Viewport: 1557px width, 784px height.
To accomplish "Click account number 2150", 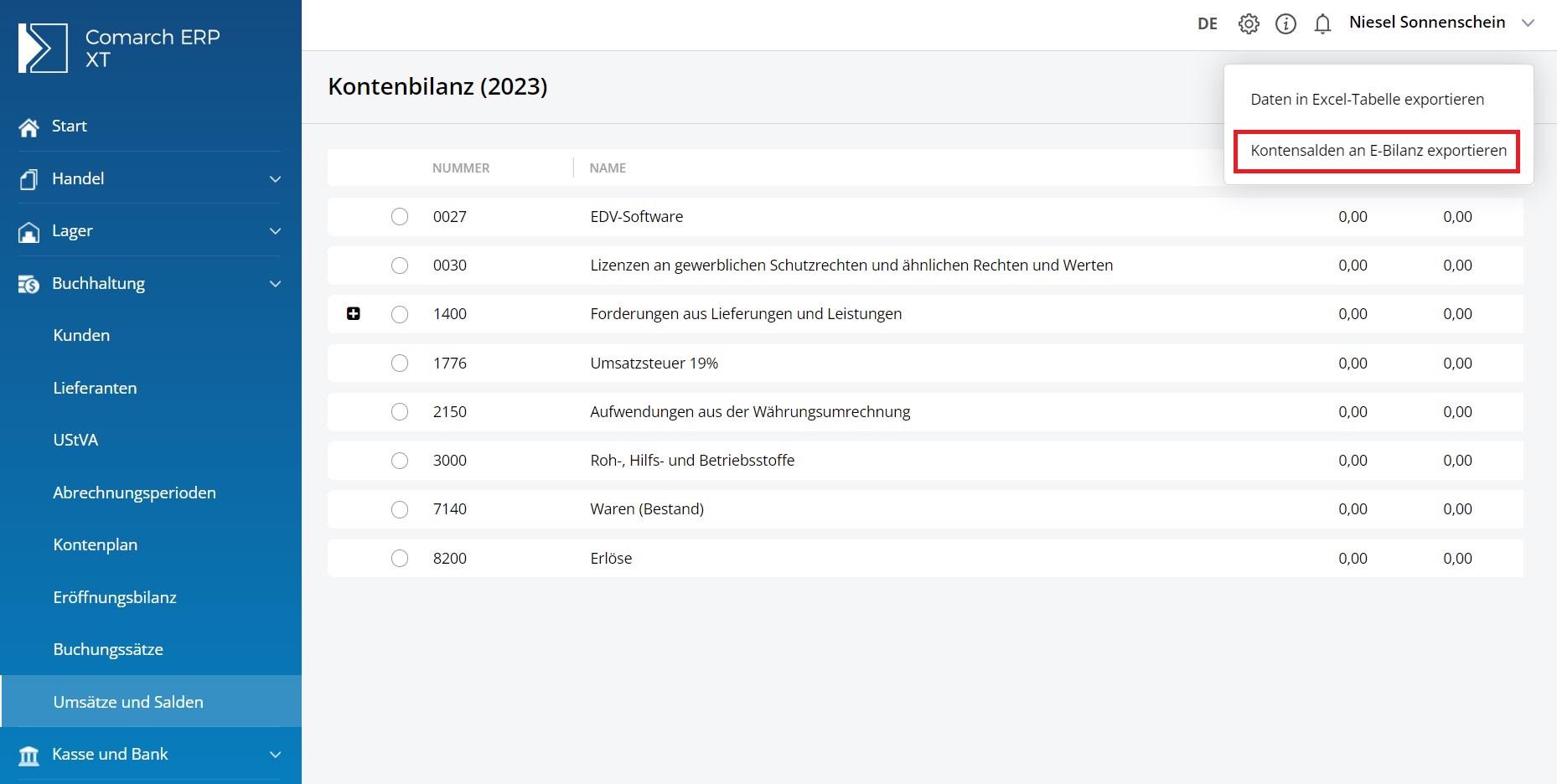I will point(450,411).
